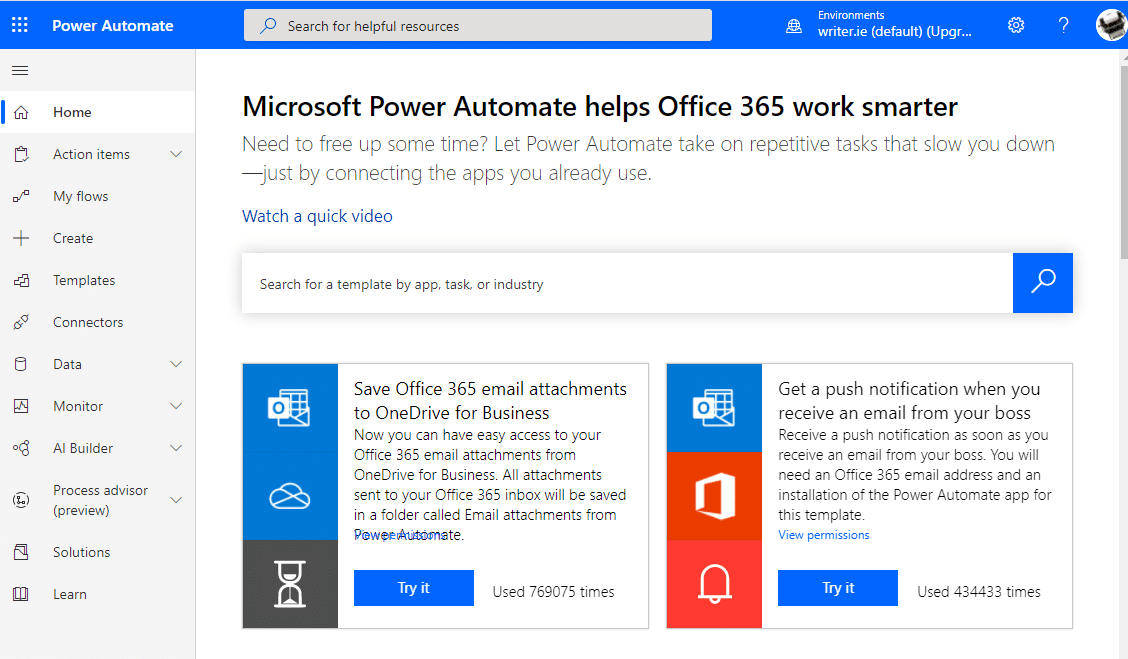The image size is (1128, 659).
Task: Open the Get a push notification card title
Action: pos(909,401)
